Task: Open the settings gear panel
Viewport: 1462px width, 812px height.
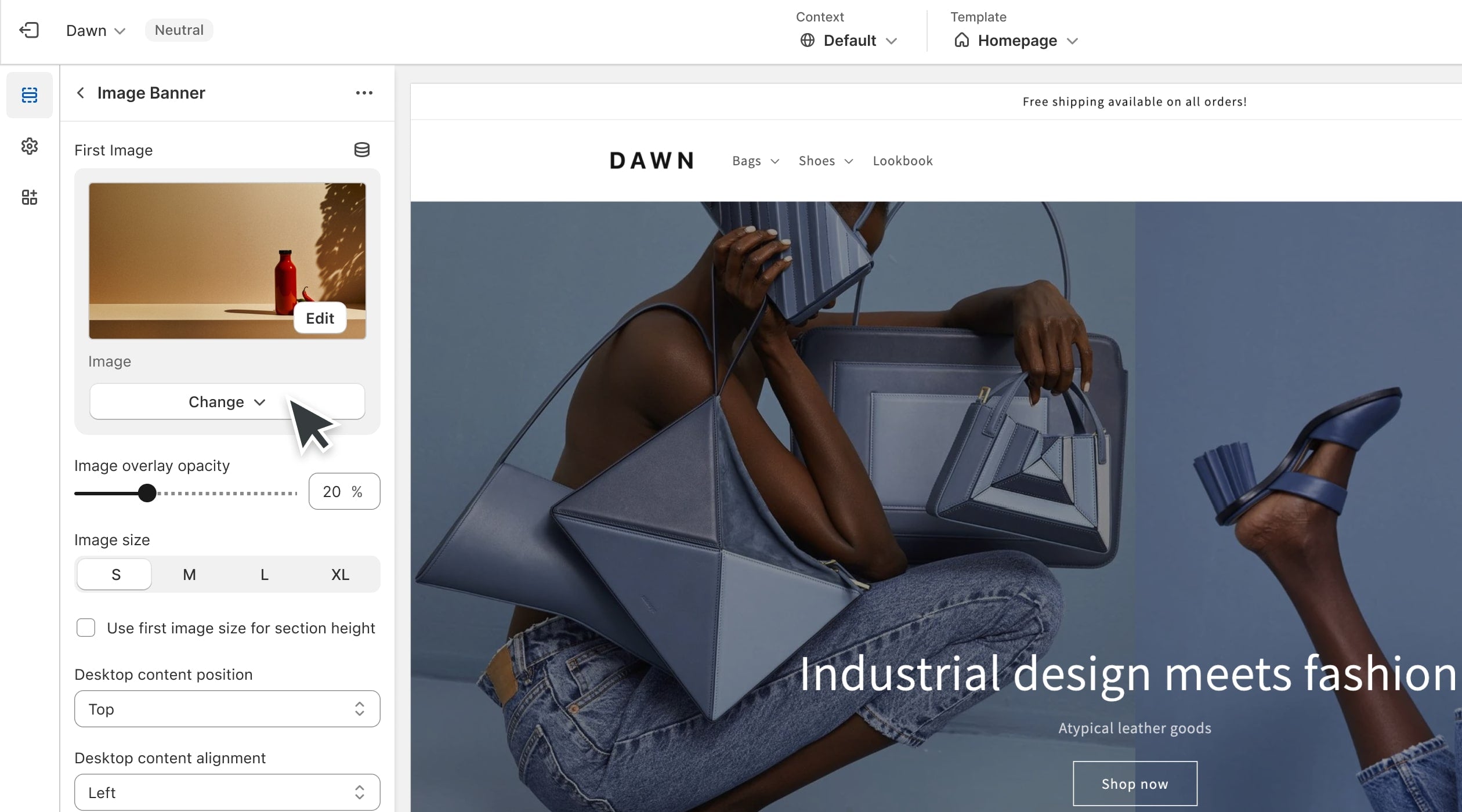Action: pyautogui.click(x=28, y=145)
